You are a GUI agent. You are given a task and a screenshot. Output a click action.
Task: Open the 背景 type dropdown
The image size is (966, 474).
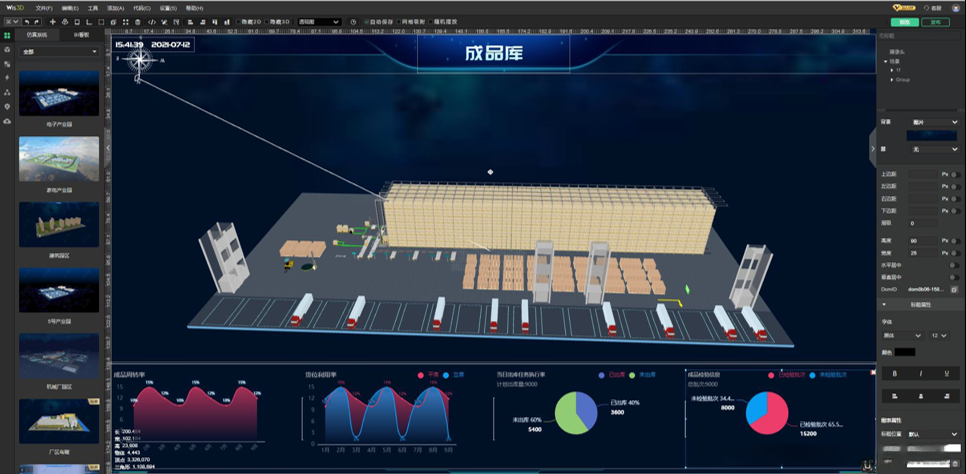(935, 122)
